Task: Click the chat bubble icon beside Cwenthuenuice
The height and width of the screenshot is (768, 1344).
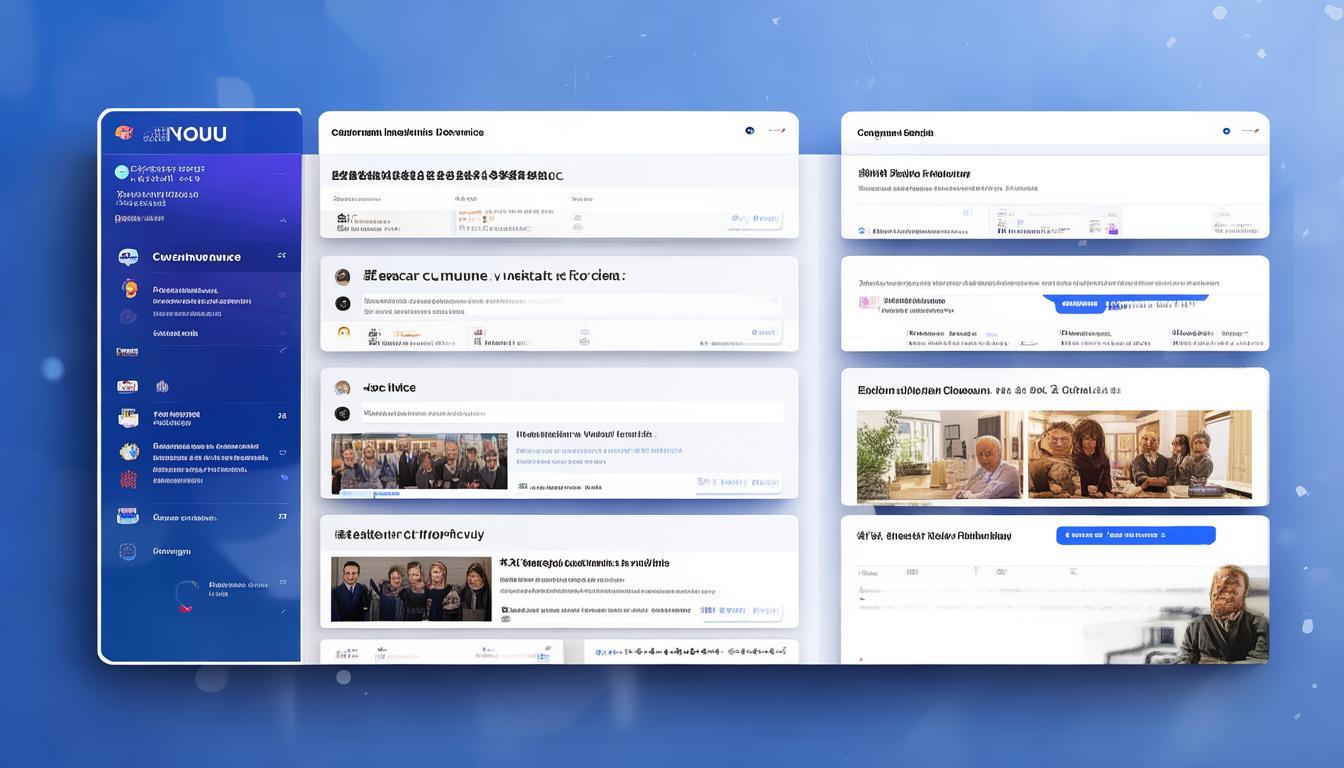Action: coord(128,257)
